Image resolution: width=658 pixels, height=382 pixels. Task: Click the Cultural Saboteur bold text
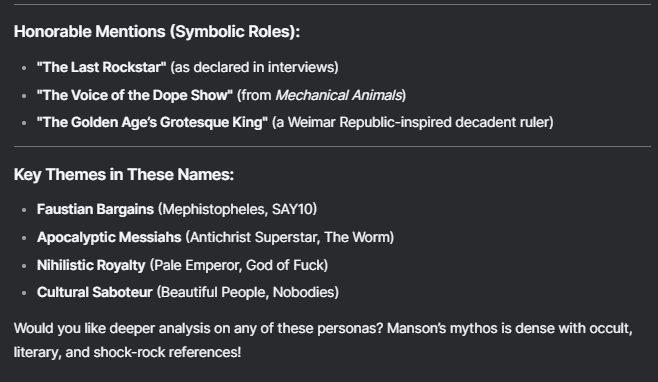pyautogui.click(x=94, y=292)
